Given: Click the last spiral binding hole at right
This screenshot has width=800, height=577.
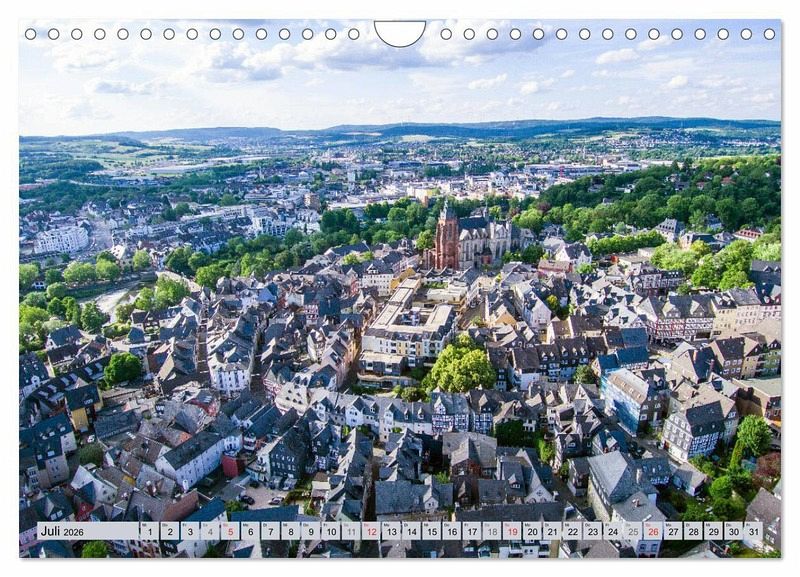Looking at the screenshot, I should pos(770,34).
